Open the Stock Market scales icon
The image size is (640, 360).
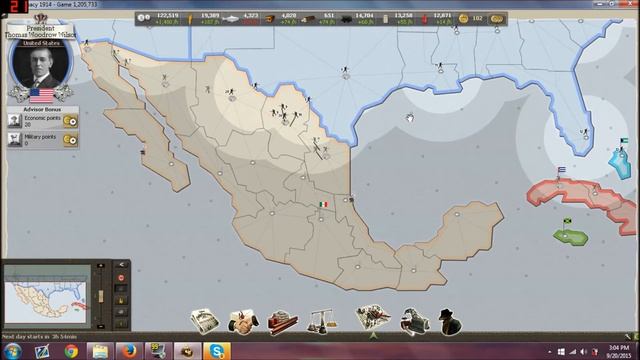click(x=321, y=322)
